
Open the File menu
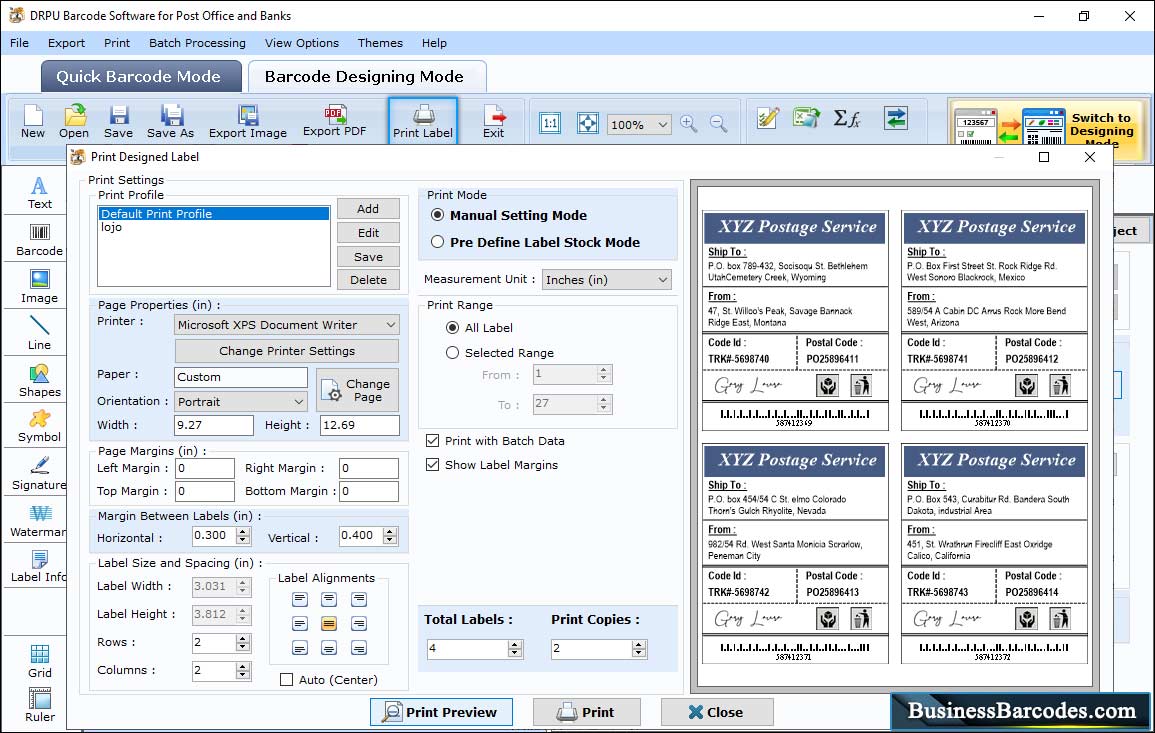click(x=19, y=43)
